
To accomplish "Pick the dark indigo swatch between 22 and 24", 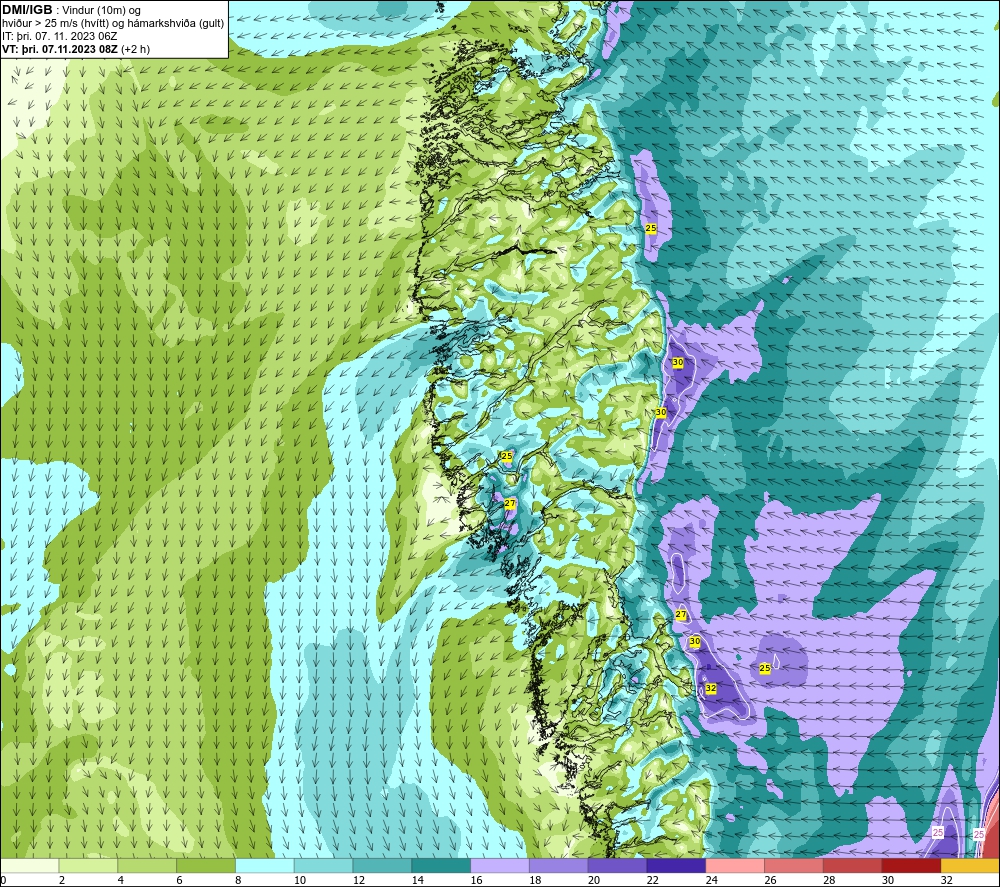I will click(676, 866).
